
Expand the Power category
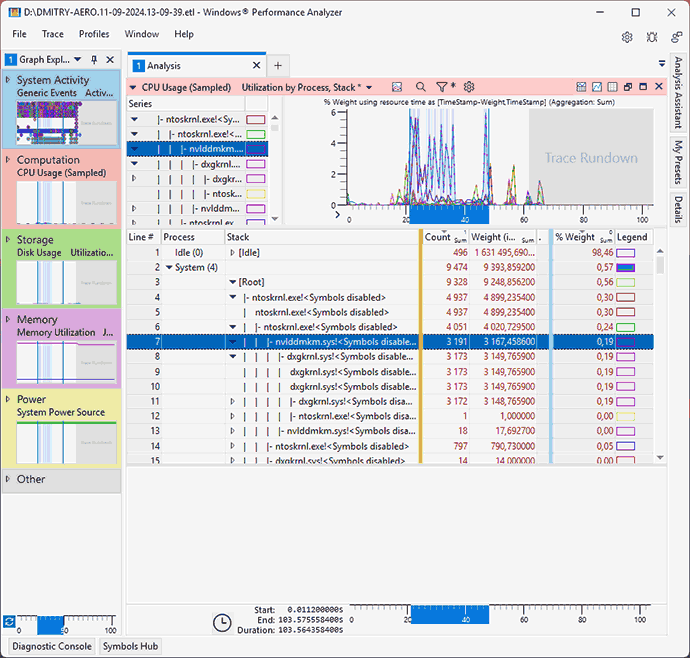[x=8, y=399]
